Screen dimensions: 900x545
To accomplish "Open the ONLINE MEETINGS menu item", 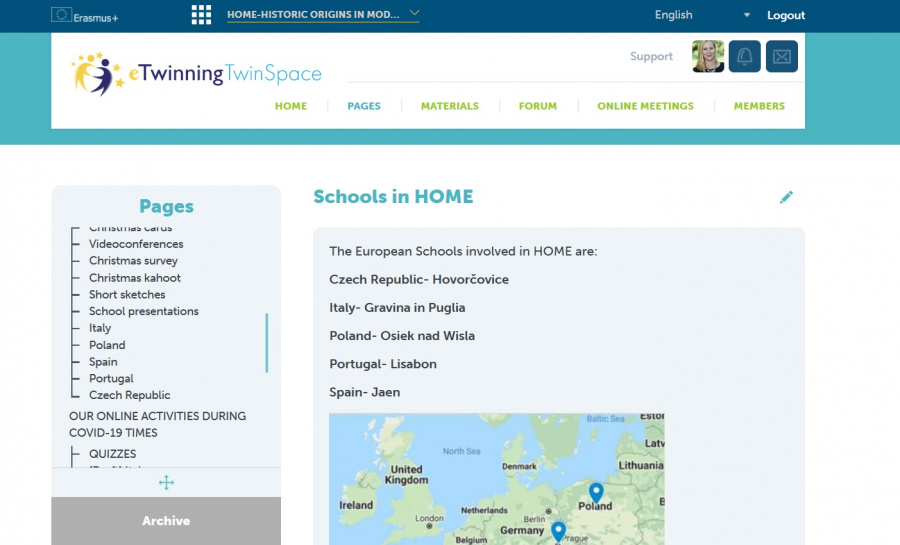I will [x=645, y=106].
